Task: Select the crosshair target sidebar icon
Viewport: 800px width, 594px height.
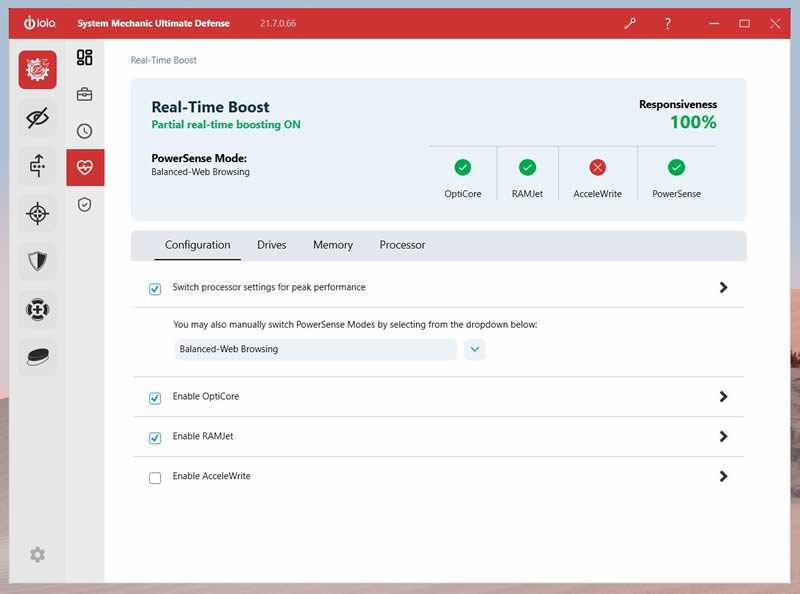Action: (37, 213)
